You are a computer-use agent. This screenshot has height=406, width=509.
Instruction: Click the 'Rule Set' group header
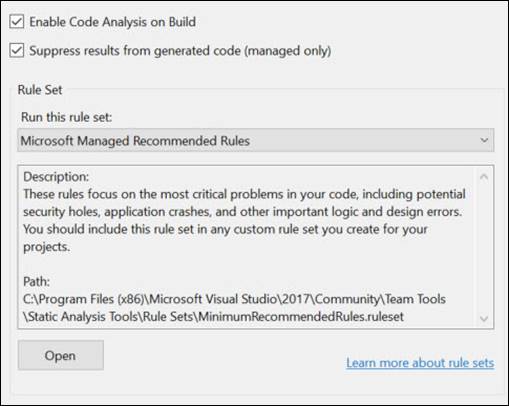(x=40, y=90)
